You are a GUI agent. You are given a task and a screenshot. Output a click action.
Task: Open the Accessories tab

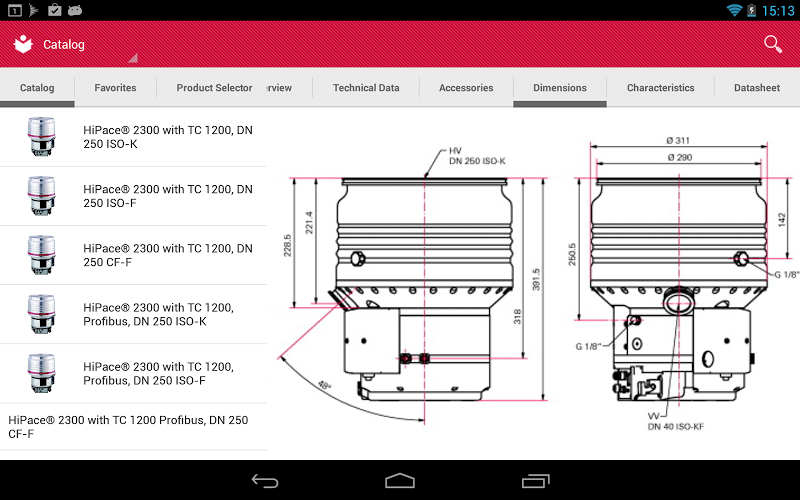466,88
